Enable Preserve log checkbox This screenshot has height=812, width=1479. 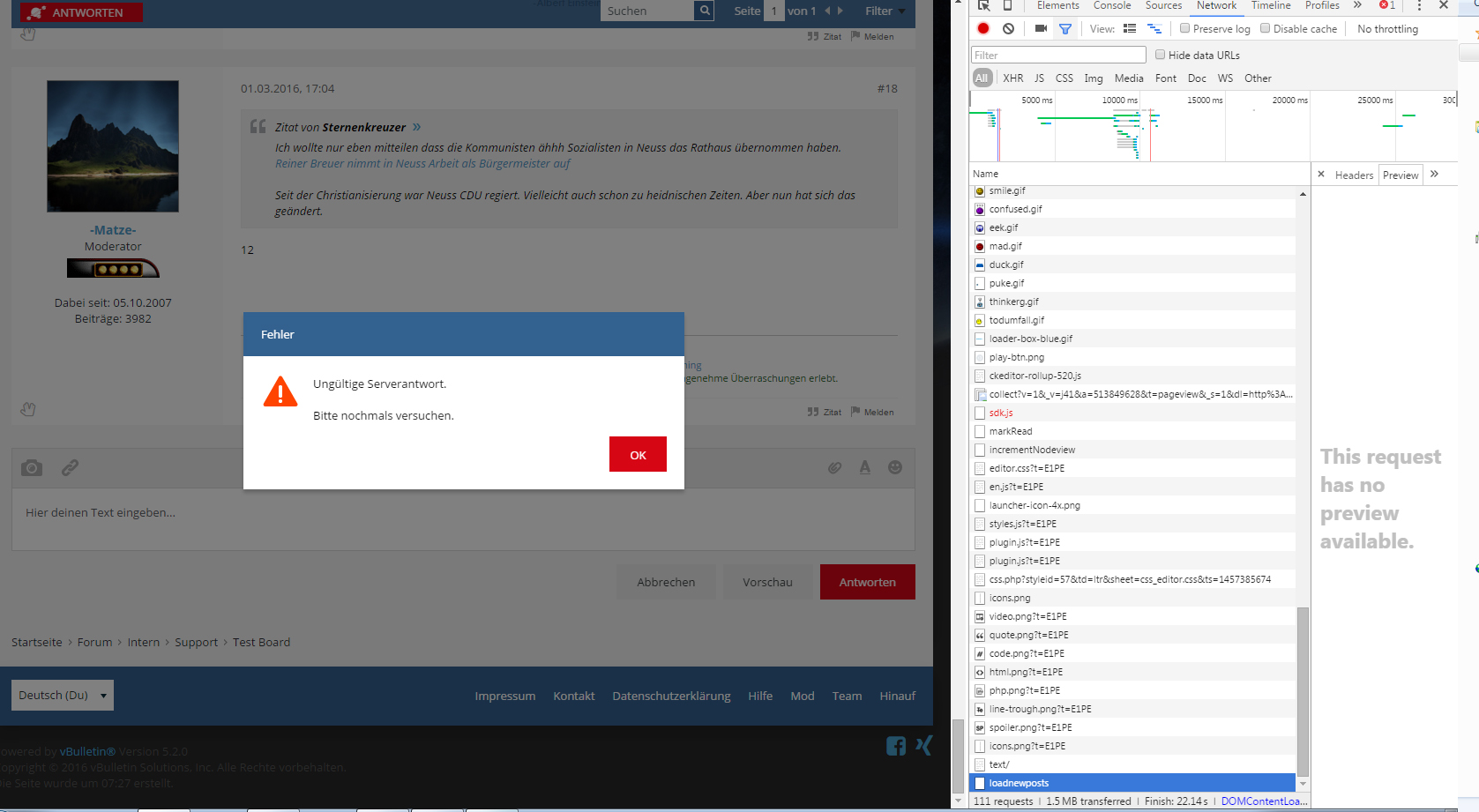pyautogui.click(x=1185, y=28)
